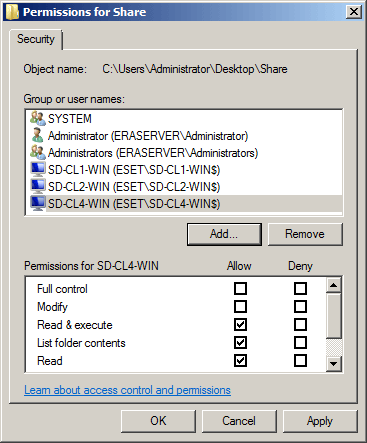Image resolution: width=367 pixels, height=443 pixels.
Task: Check Allow for Modify
Action: click(x=240, y=307)
